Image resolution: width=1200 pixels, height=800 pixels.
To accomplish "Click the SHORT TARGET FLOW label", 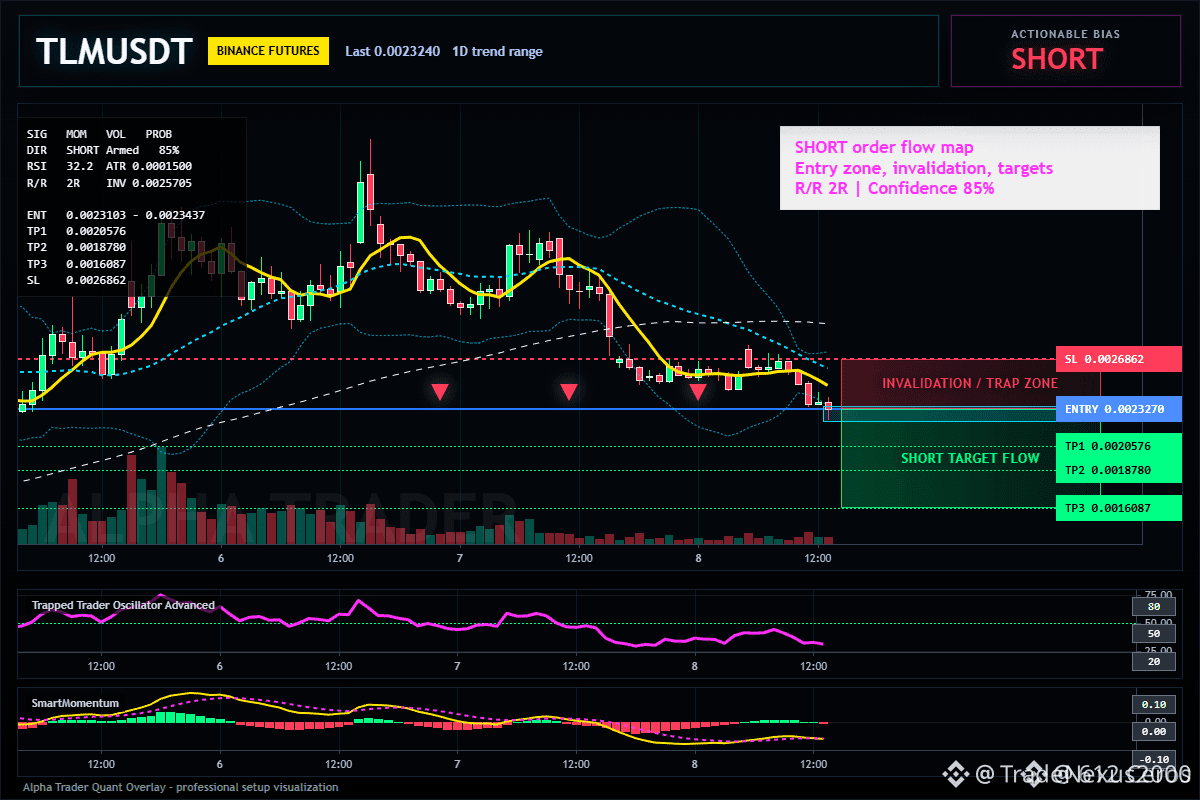I will (x=970, y=458).
